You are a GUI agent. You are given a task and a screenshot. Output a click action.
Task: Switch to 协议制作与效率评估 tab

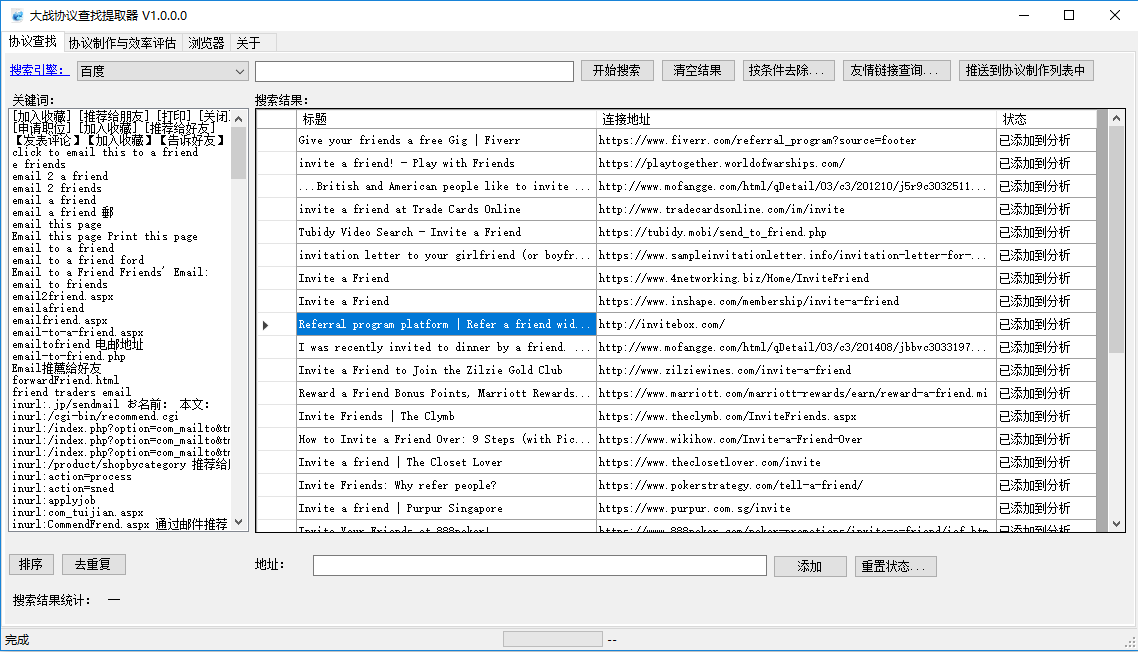(122, 43)
